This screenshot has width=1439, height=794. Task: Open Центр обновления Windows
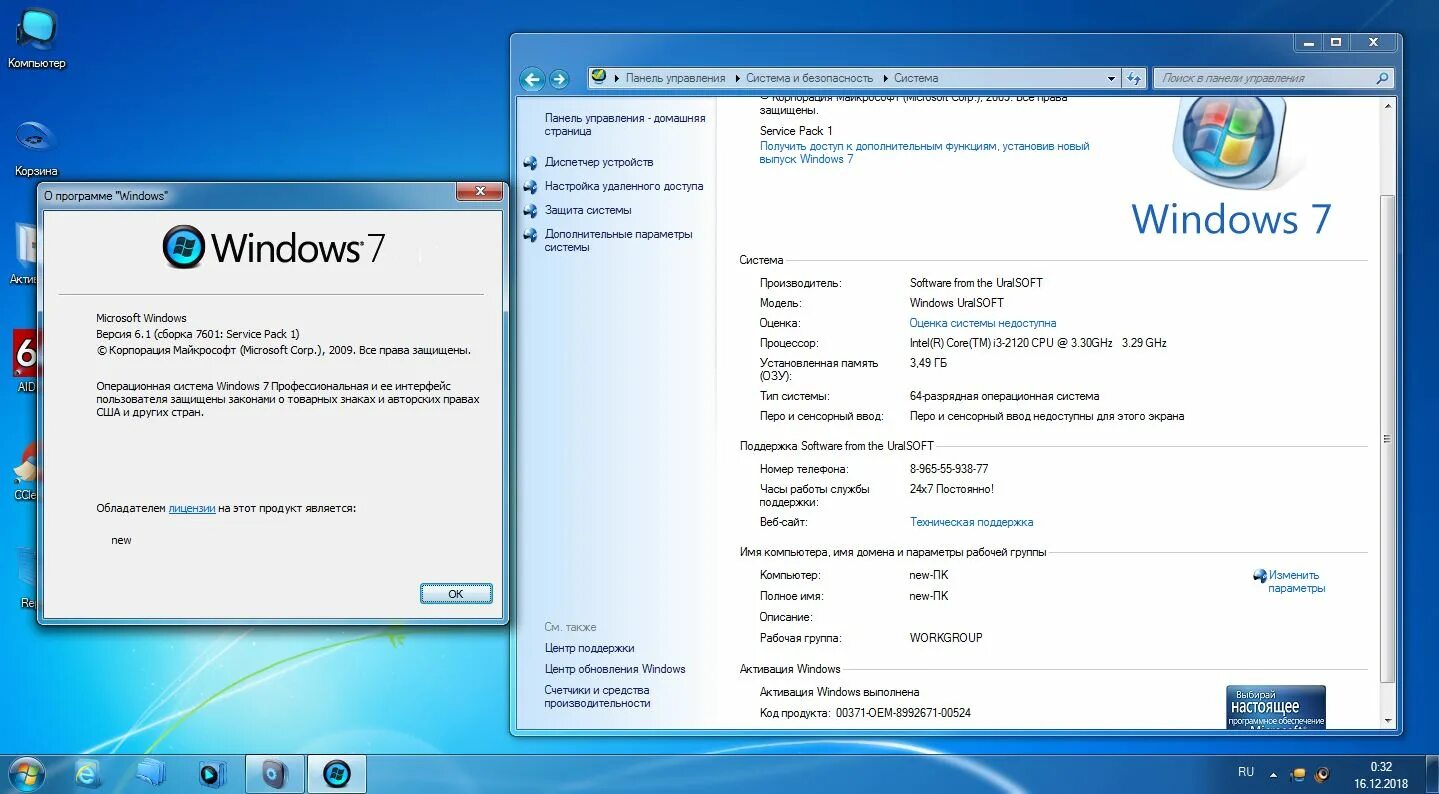tap(615, 669)
